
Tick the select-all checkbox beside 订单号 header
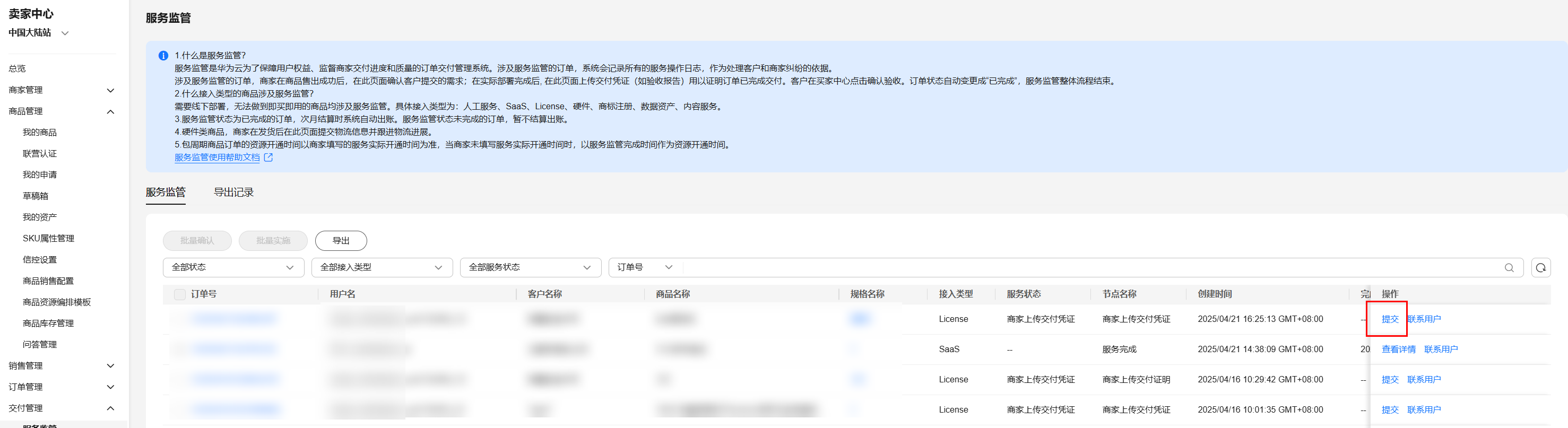coord(179,294)
